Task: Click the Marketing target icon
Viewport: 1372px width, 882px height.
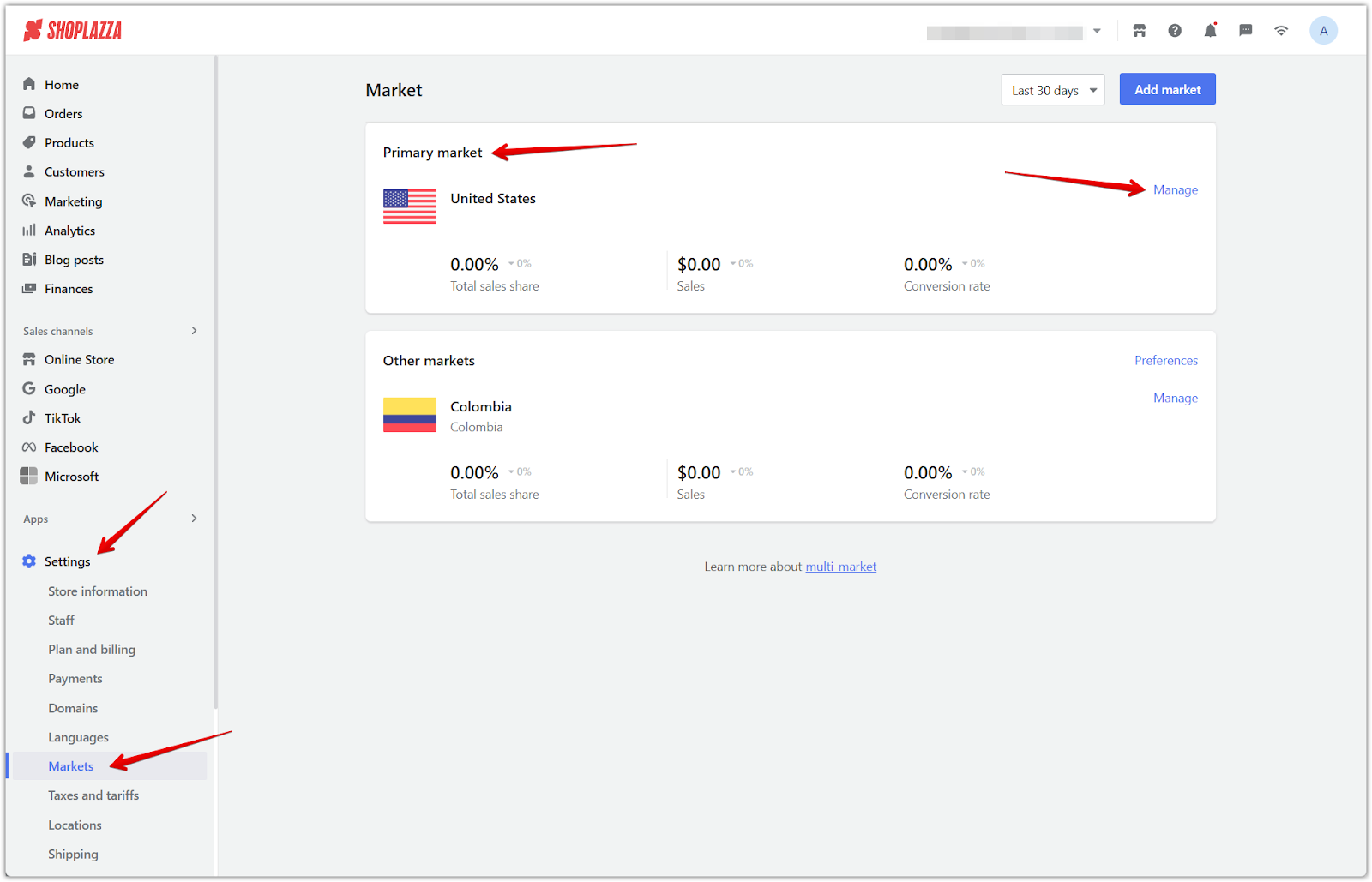Action: point(29,201)
